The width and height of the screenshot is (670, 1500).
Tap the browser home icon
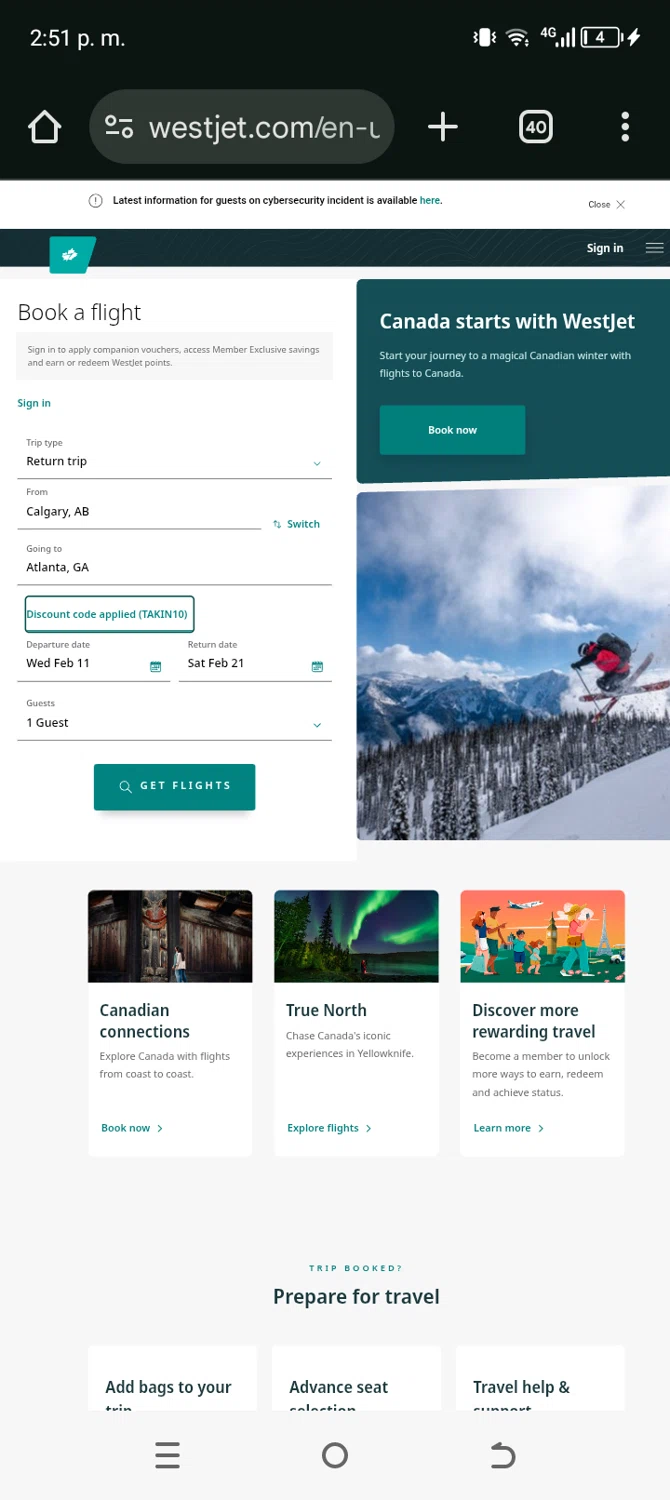coord(44,127)
